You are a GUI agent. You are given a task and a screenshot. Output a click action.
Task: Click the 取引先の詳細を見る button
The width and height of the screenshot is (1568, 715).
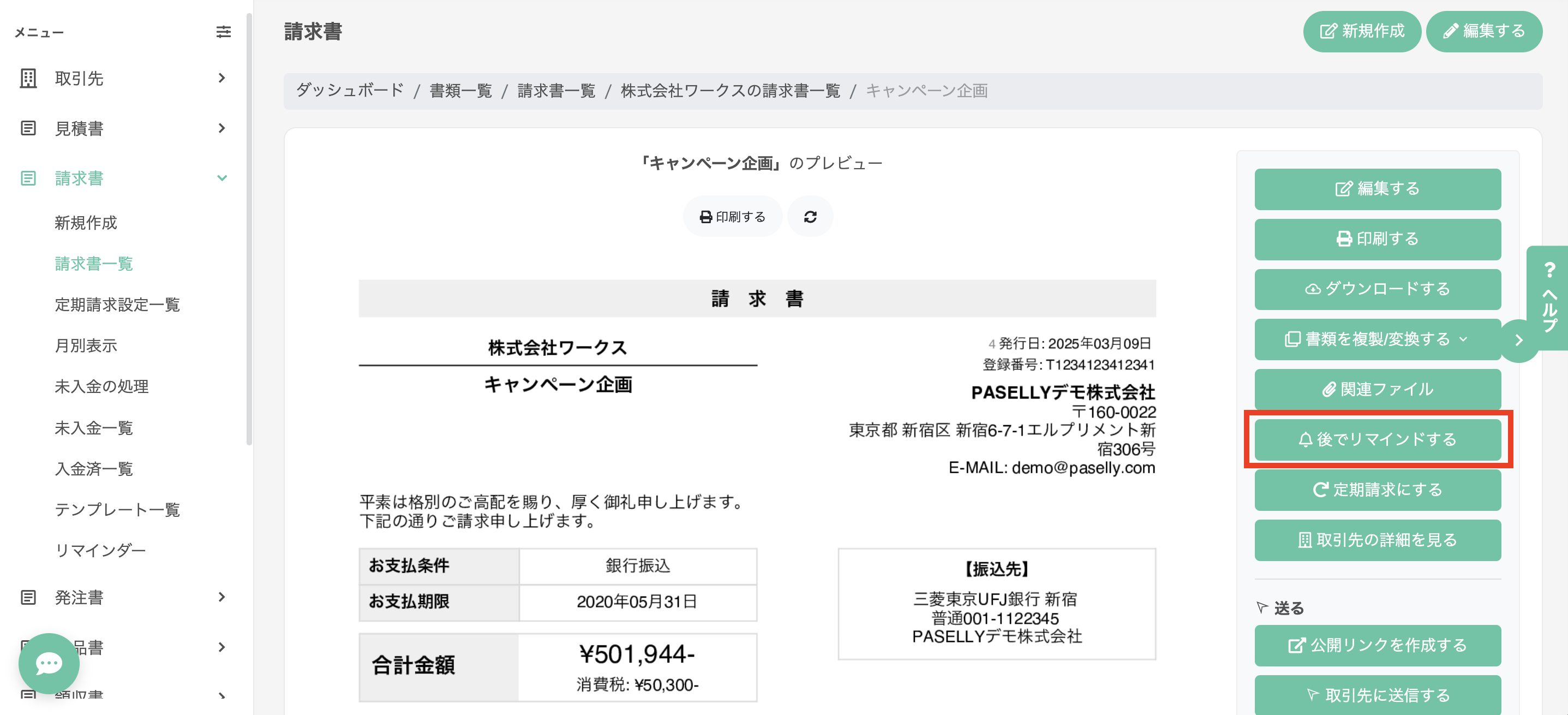click(1377, 540)
